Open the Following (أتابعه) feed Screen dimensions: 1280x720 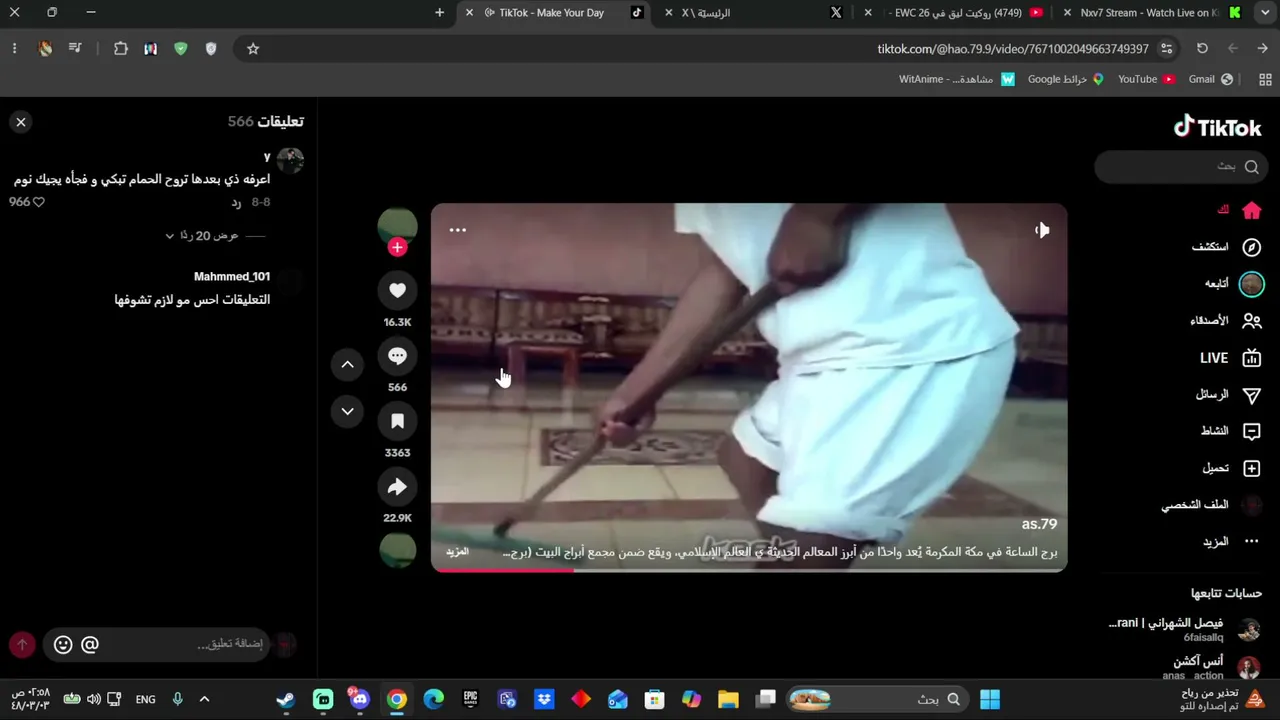click(1234, 284)
